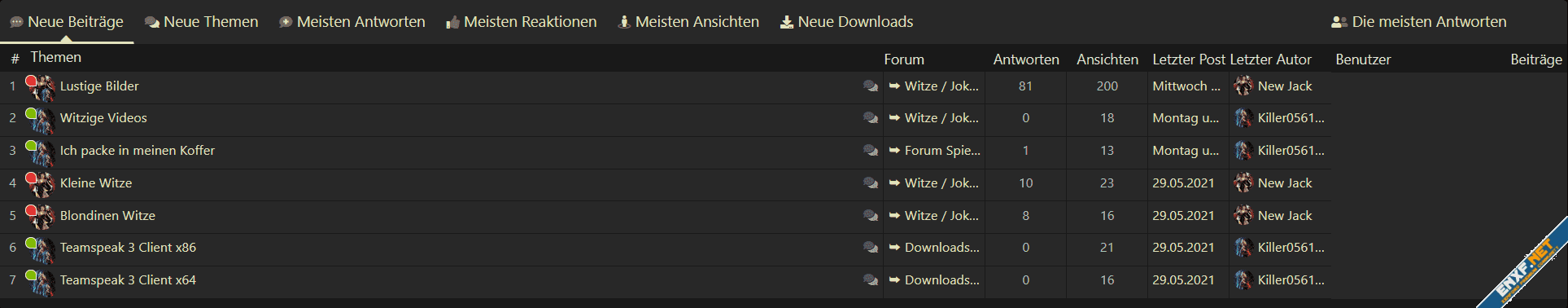Open Die meisten Antworten user tab
The image size is (1568, 308).
1419,22
